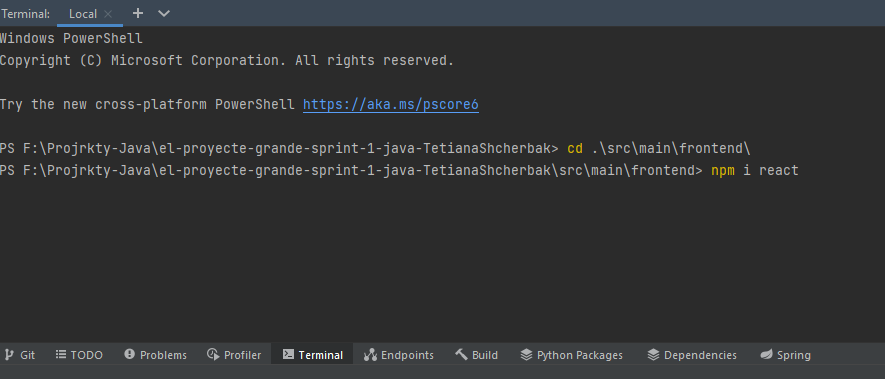The height and width of the screenshot is (379, 885).
Task: Open the TODO tool window
Action: point(79,355)
